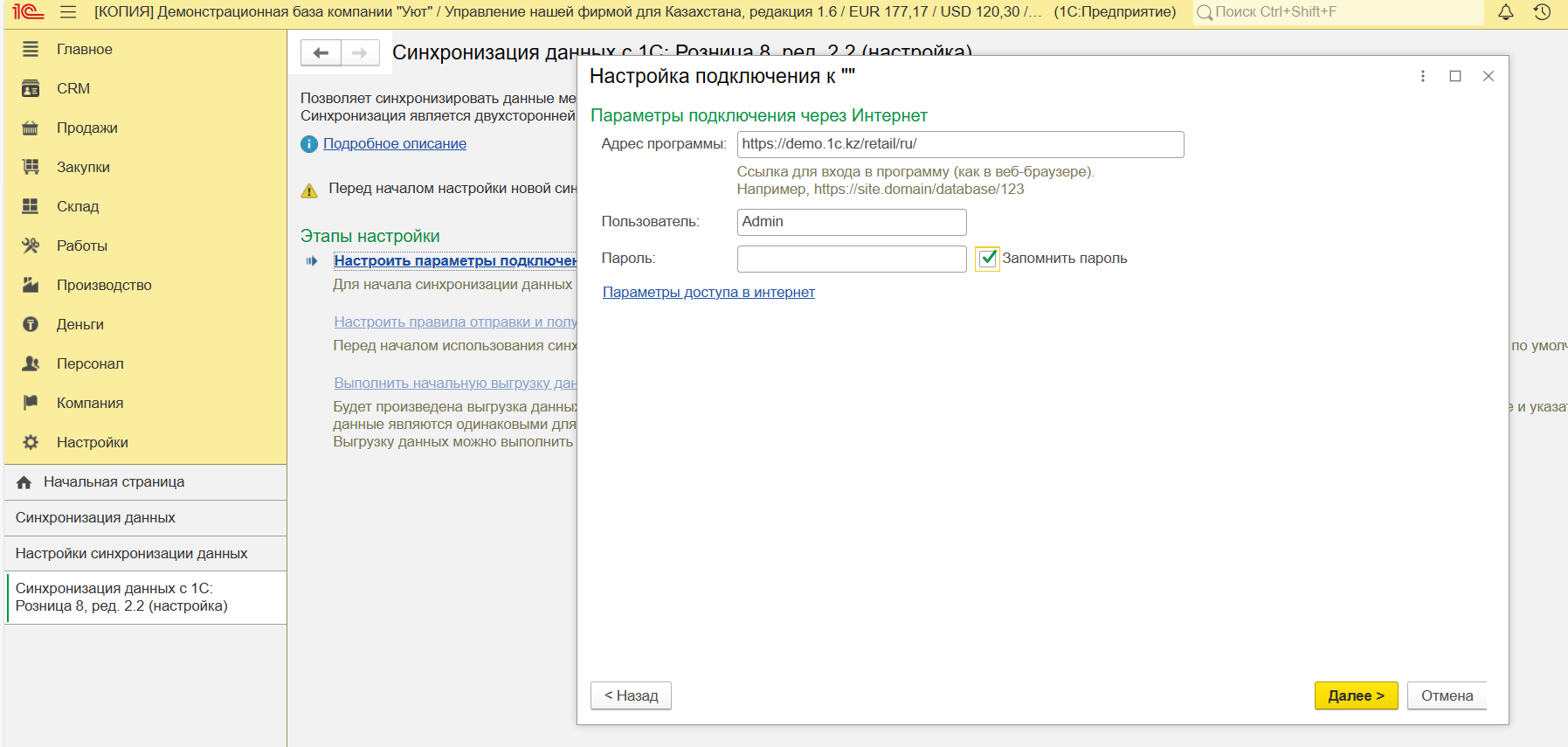Open the history clock icon

(x=1542, y=12)
